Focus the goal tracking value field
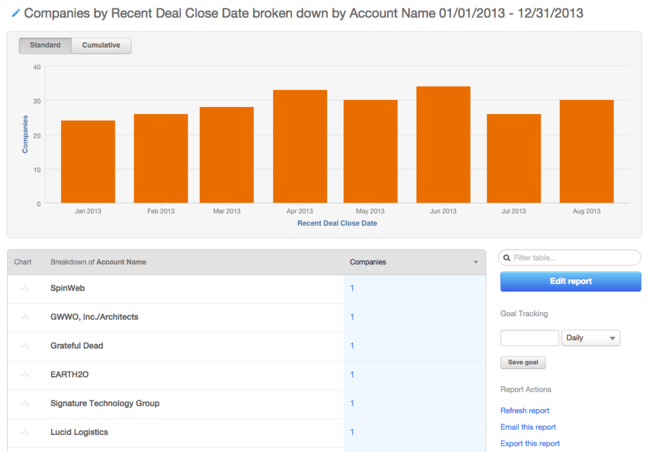Viewport: 649px width, 452px height. point(529,338)
